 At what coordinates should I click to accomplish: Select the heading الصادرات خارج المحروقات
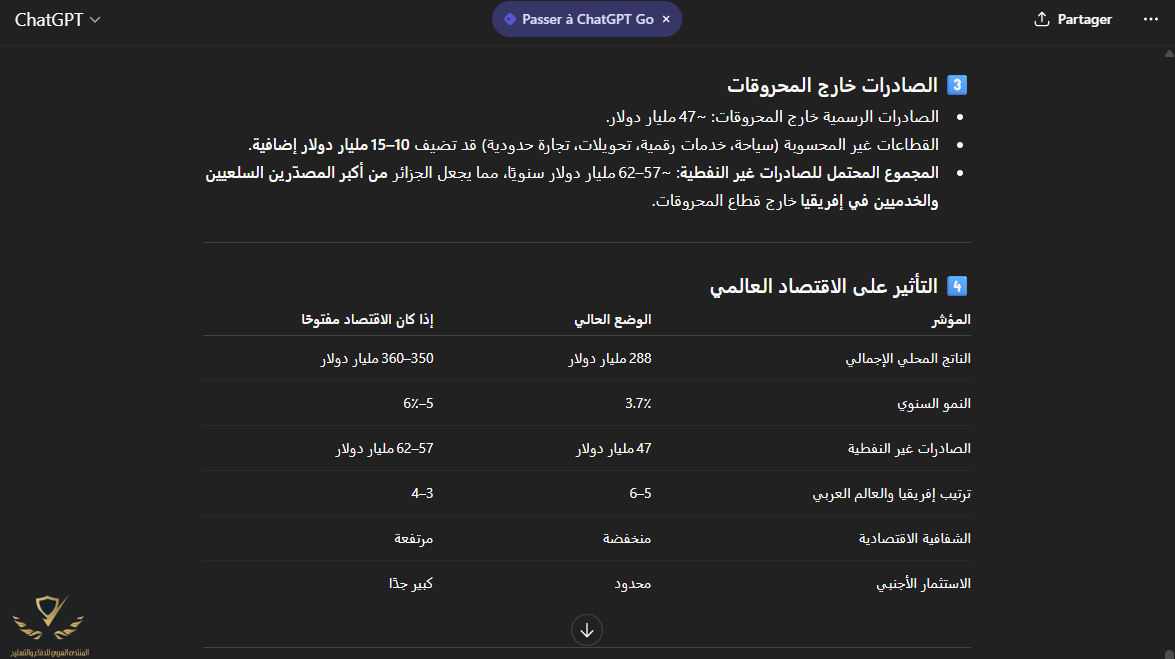click(832, 85)
